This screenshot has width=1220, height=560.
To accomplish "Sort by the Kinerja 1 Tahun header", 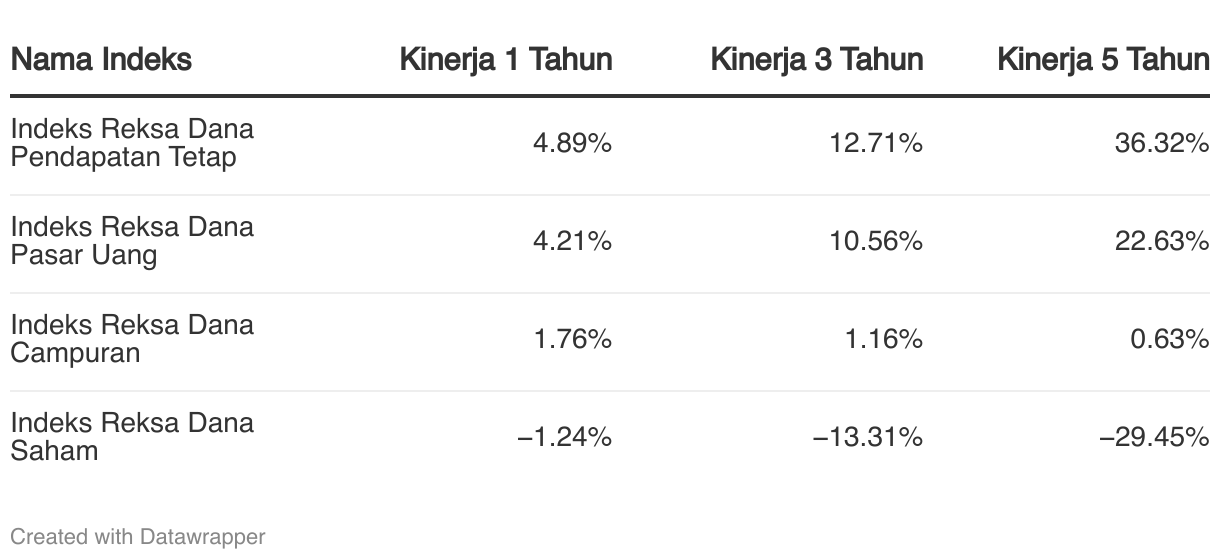I will [506, 59].
